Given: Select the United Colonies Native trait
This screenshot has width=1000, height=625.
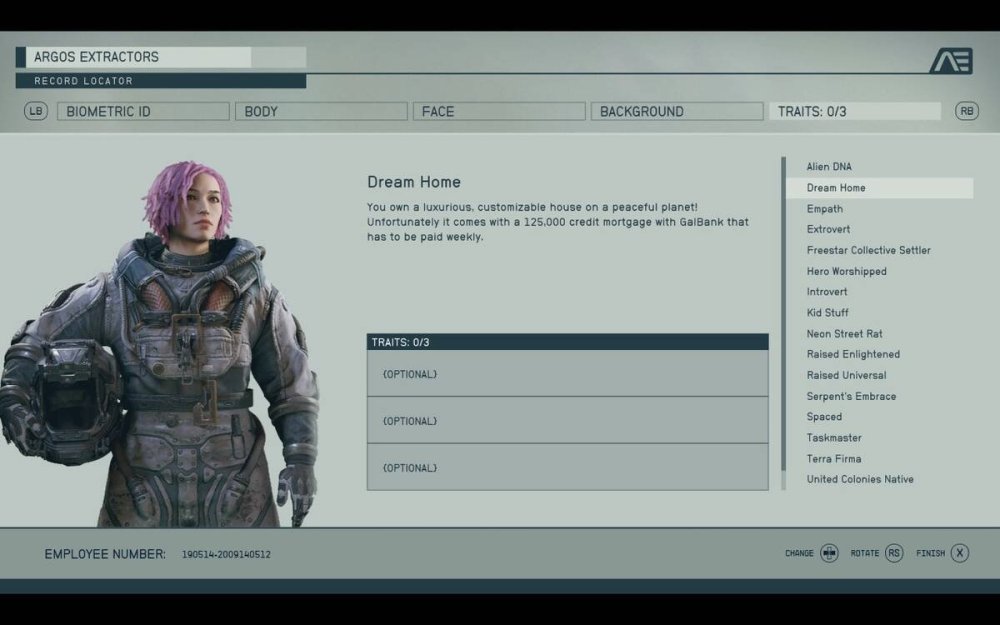Looking at the screenshot, I should [860, 479].
